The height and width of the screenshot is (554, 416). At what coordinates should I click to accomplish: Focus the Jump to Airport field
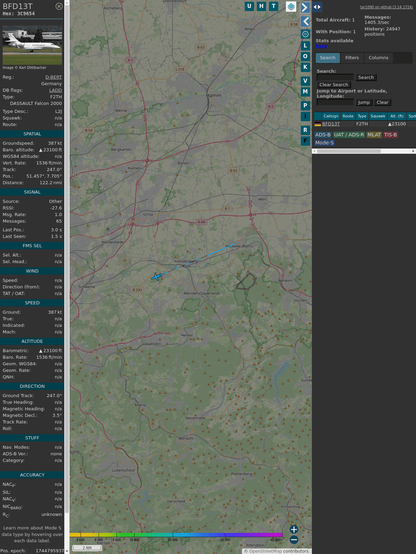coord(335,102)
